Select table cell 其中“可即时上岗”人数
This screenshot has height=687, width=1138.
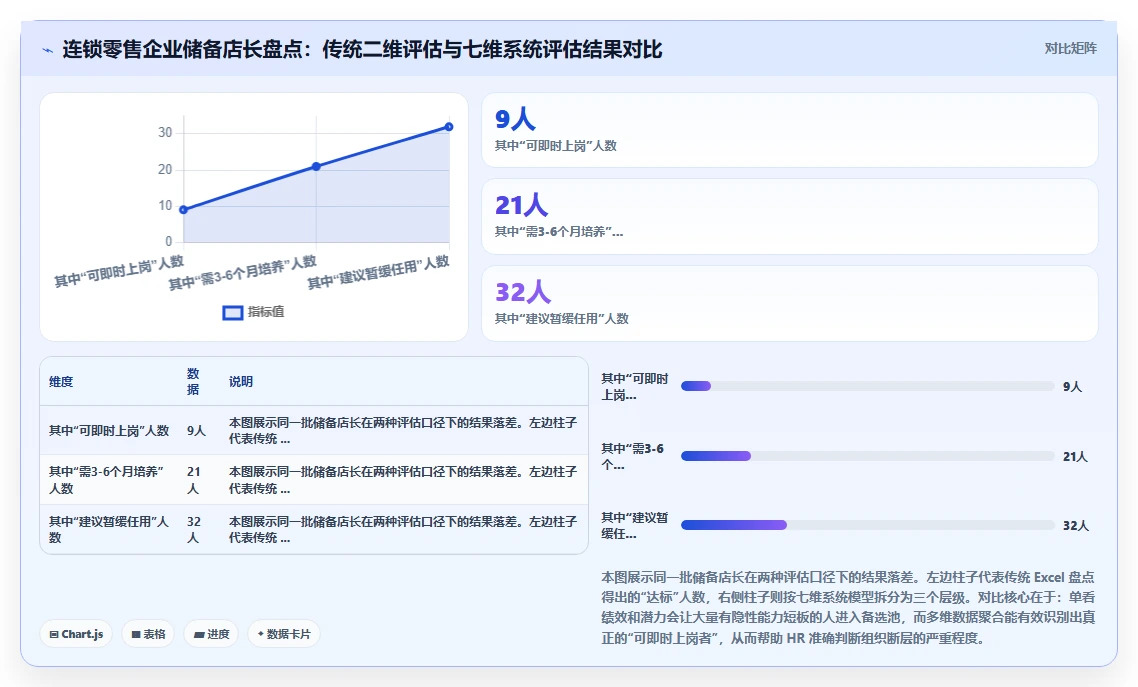109,431
